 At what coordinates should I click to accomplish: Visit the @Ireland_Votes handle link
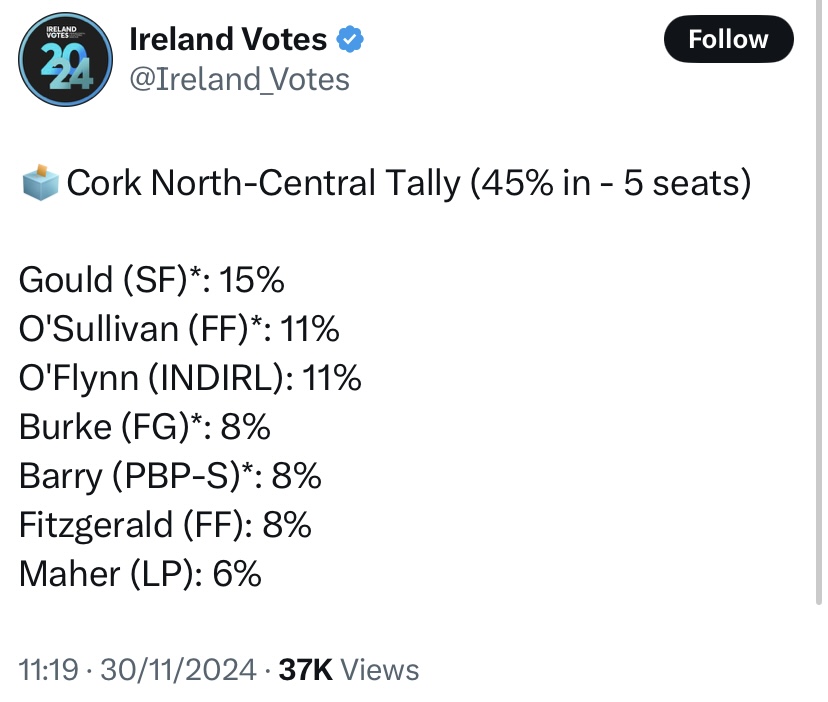point(240,78)
